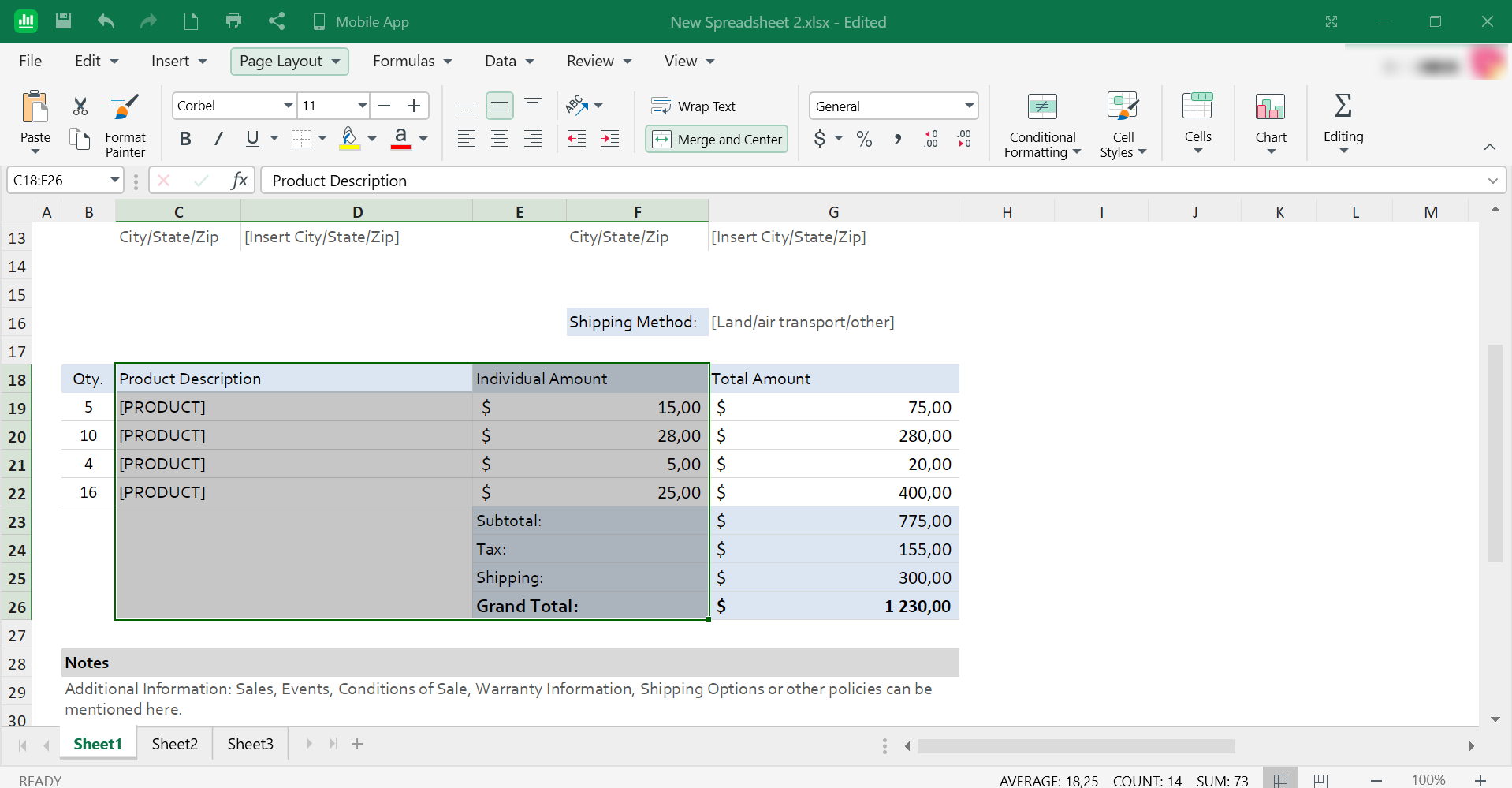1512x788 pixels.
Task: Decrease font size with minus button
Action: tap(385, 106)
